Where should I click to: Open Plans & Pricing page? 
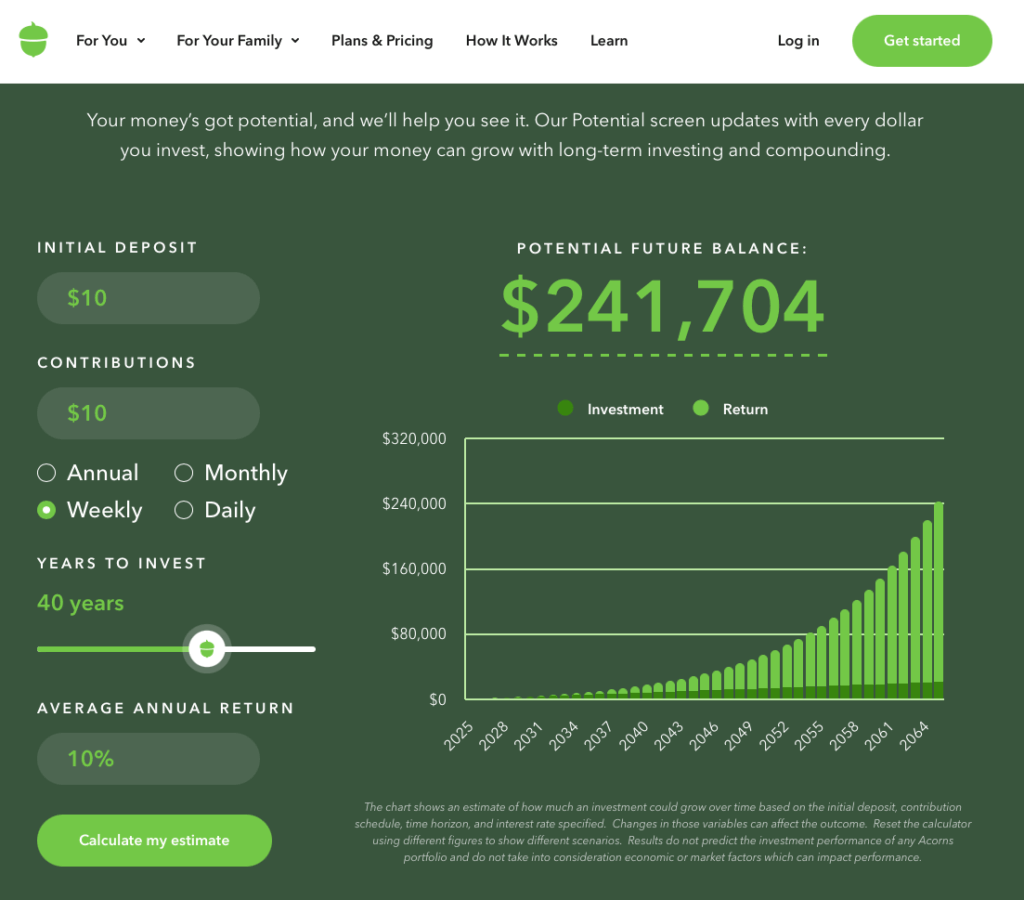coord(382,41)
